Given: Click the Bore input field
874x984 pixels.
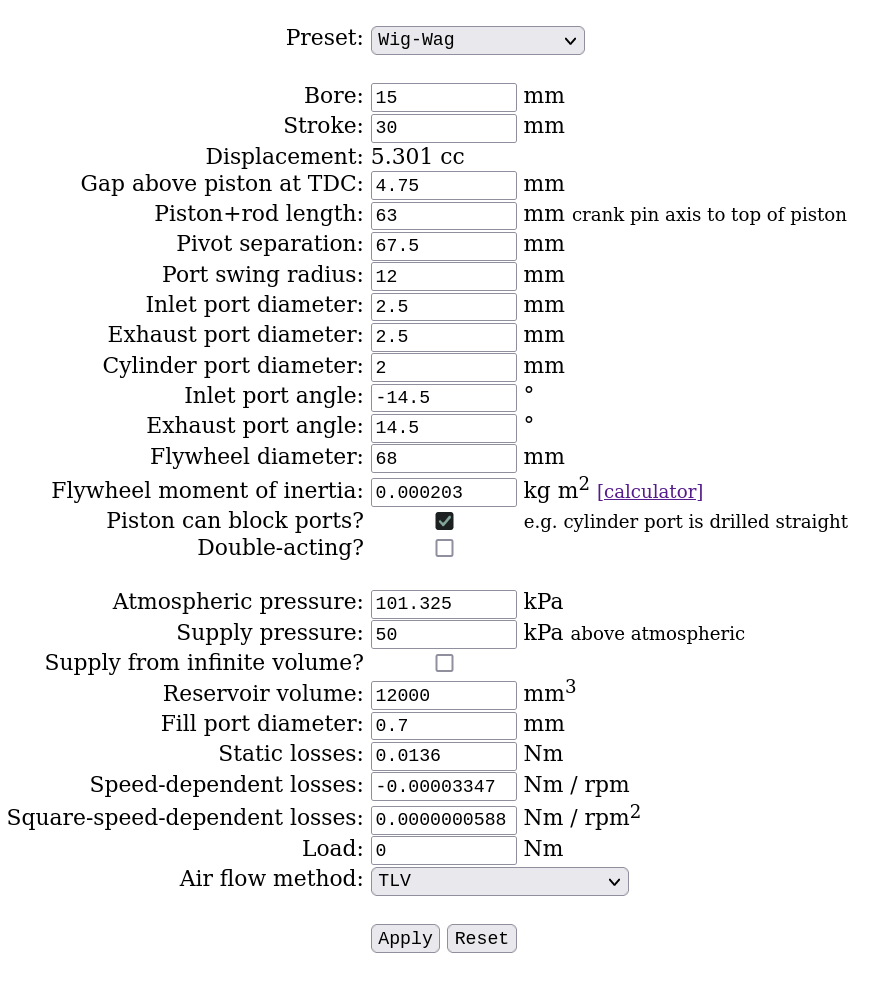Looking at the screenshot, I should point(443,97).
